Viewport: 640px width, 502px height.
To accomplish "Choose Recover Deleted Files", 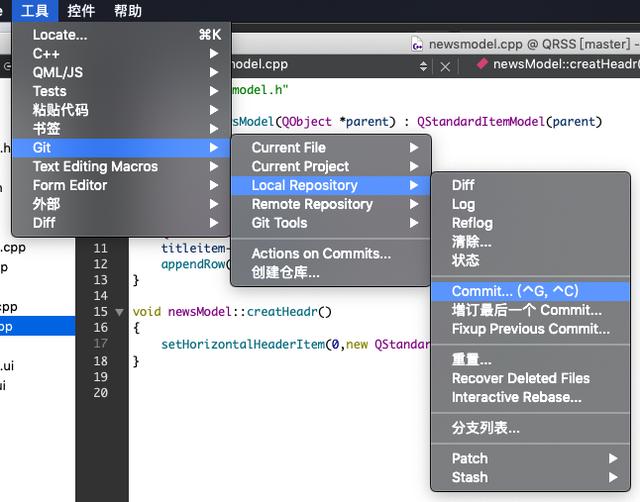I will tap(531, 378).
